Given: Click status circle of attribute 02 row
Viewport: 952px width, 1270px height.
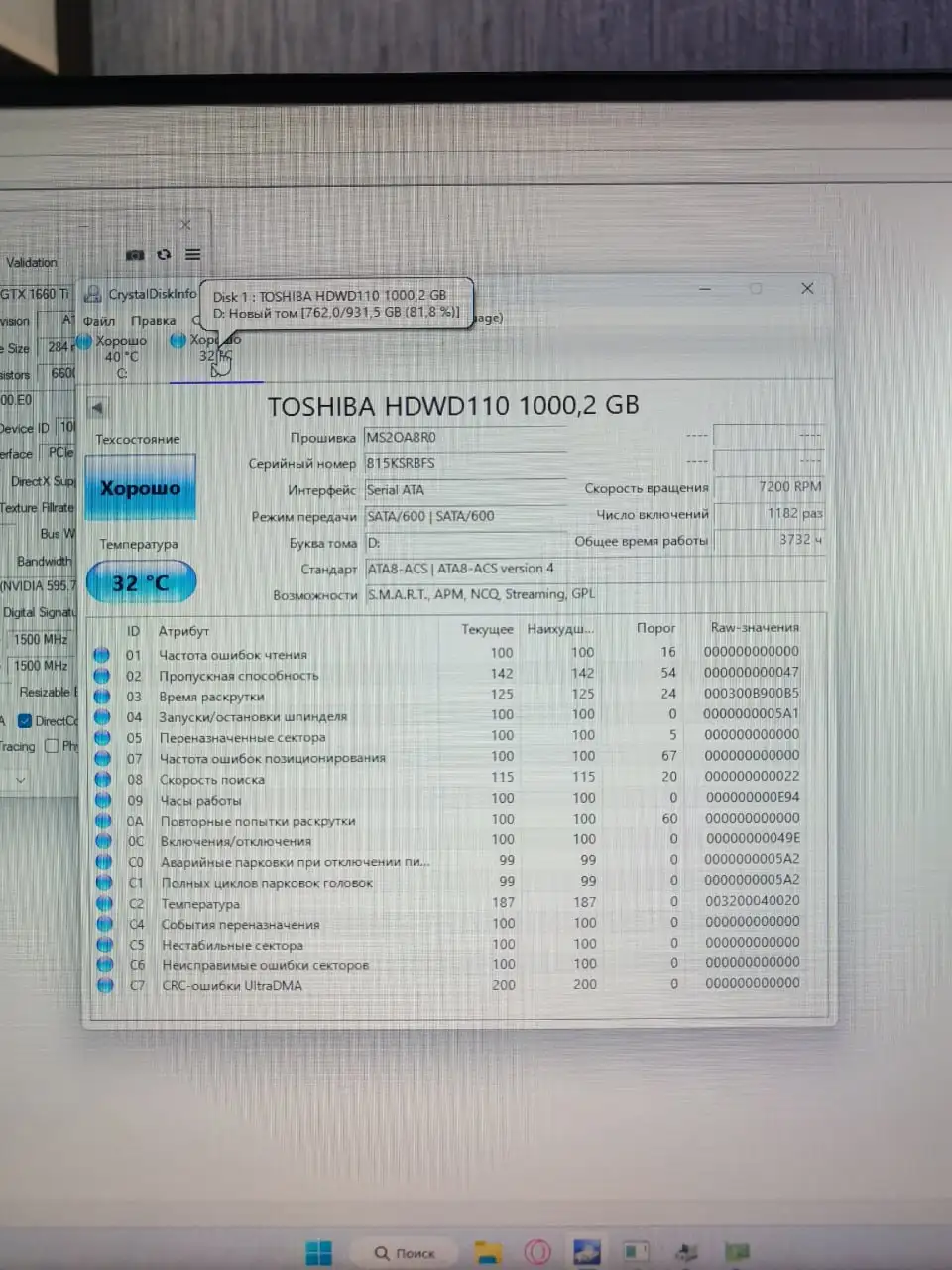Looking at the screenshot, I should point(102,676).
